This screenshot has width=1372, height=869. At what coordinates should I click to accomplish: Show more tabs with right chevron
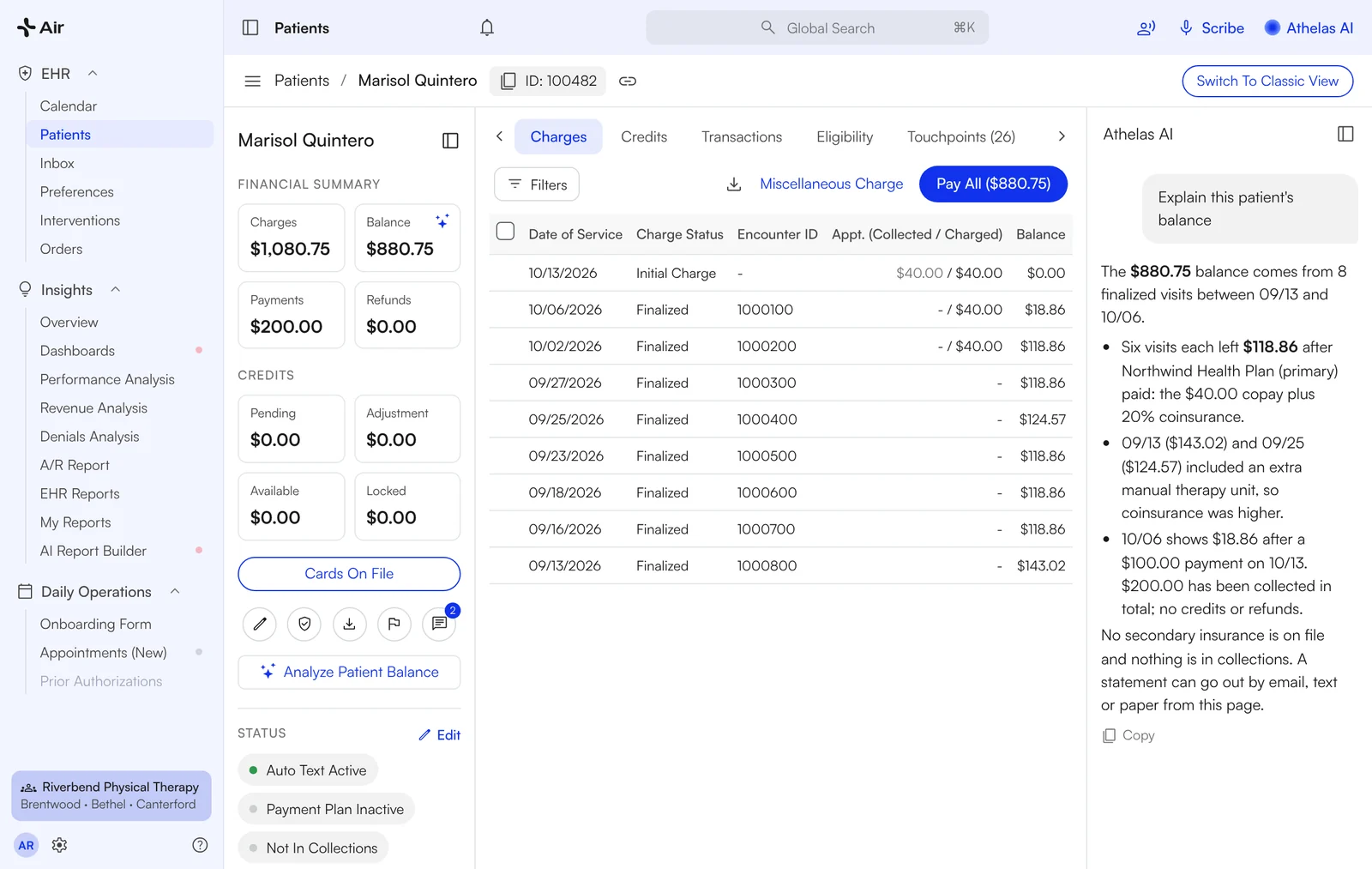1062,136
